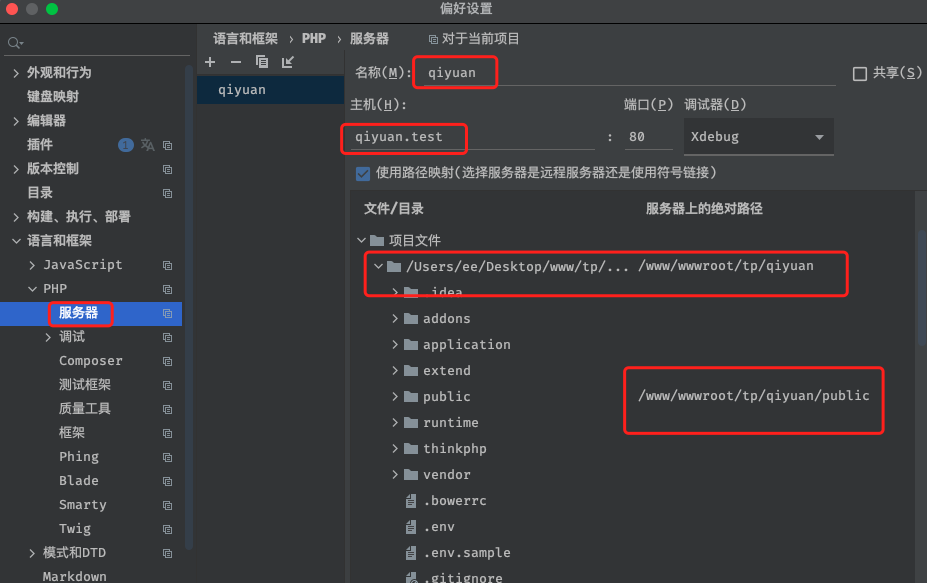The image size is (927, 583).
Task: Click the project-level icon beside 模式和DTD
Action: point(167,553)
